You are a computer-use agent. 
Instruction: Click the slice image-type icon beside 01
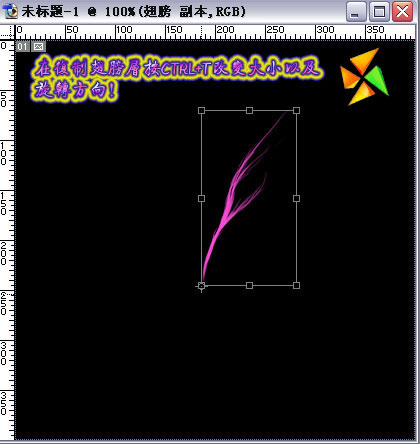tap(38, 46)
